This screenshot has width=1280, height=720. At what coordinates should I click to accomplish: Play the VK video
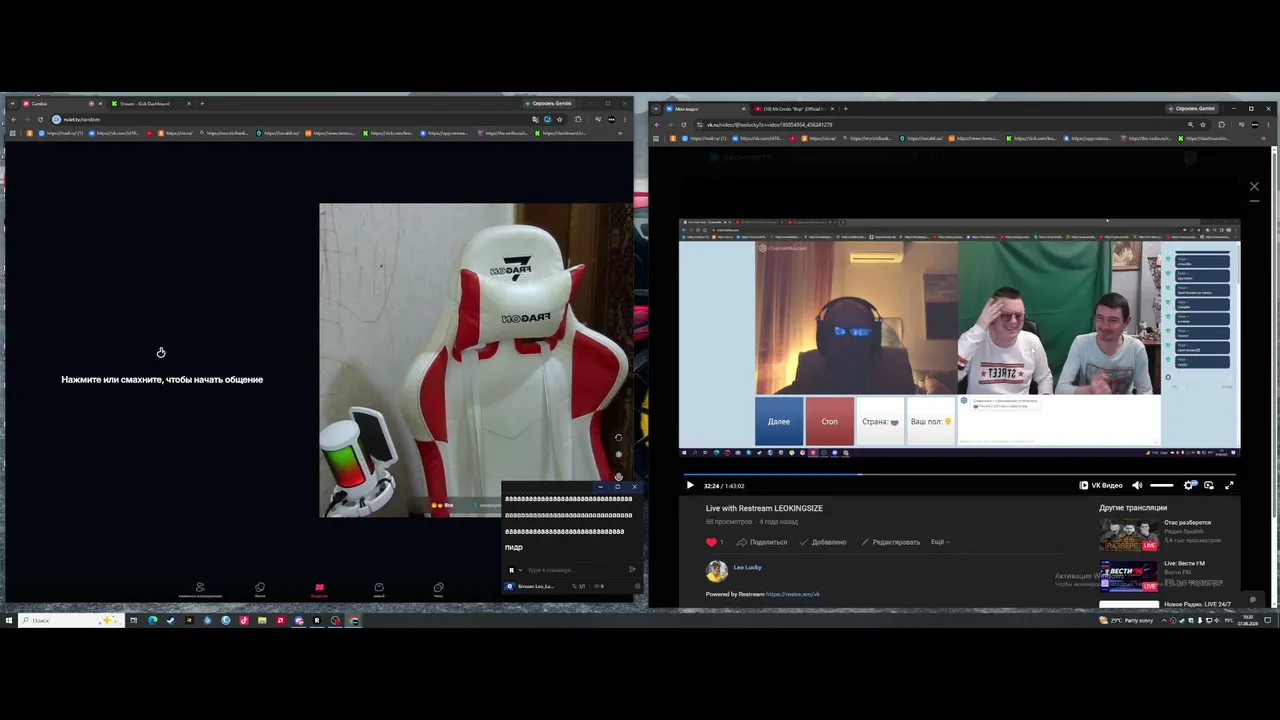click(x=689, y=485)
